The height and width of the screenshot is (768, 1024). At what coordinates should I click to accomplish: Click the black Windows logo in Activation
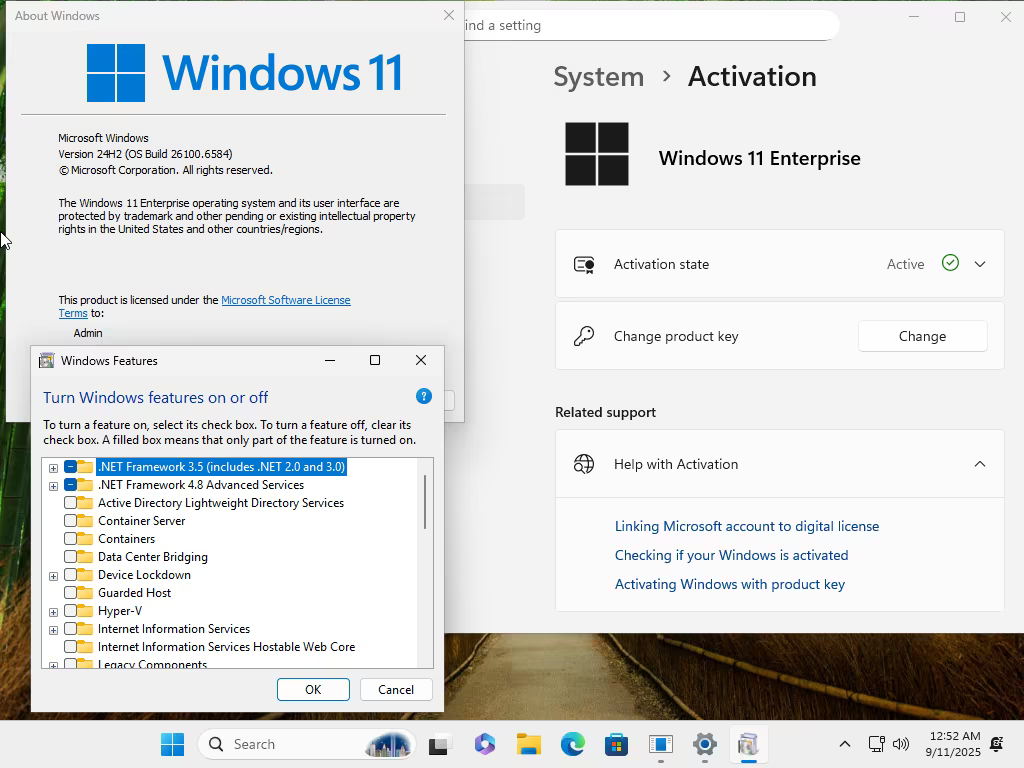pyautogui.click(x=597, y=154)
